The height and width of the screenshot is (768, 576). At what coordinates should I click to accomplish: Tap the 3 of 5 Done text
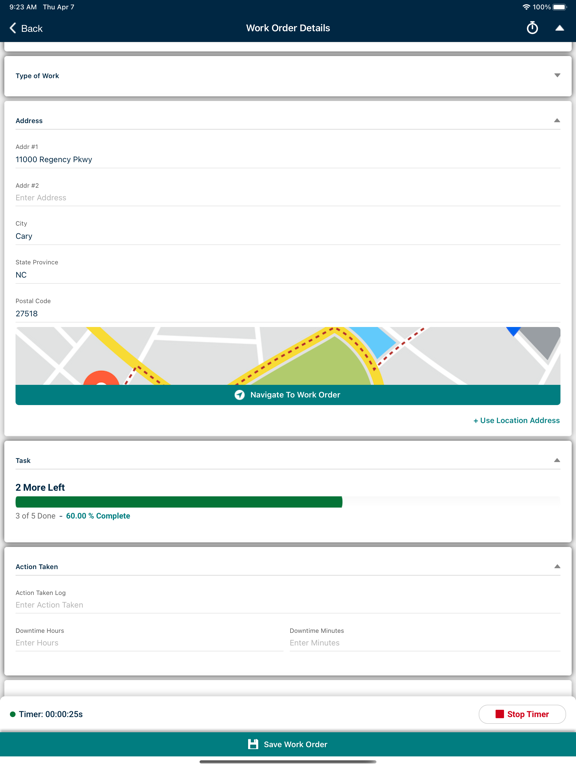(35, 516)
